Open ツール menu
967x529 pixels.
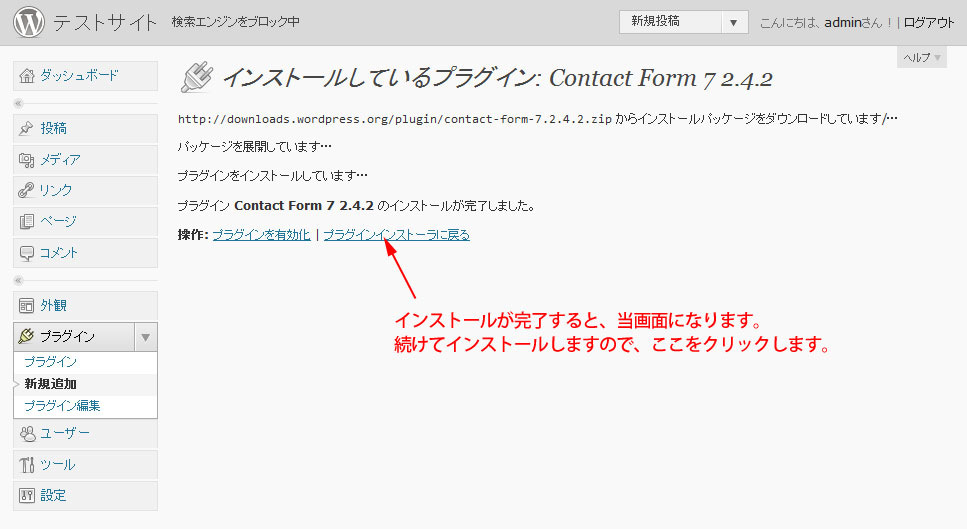[x=85, y=465]
